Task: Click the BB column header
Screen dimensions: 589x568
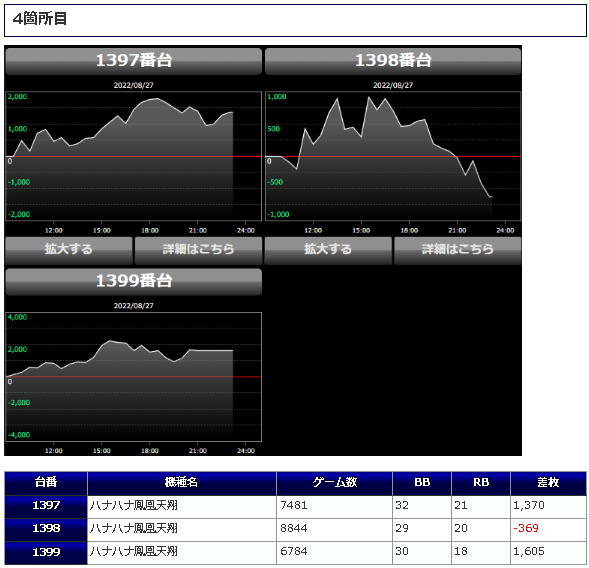Action: pos(422,483)
